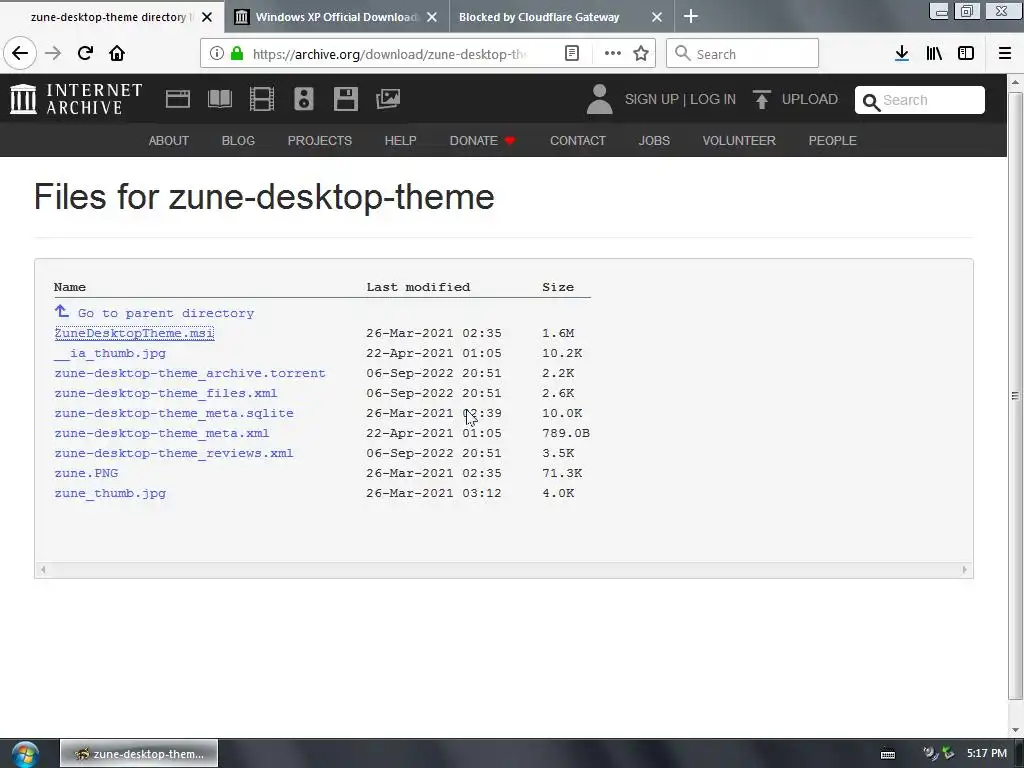Focus the Internet Archive Search field
Image resolution: width=1024 pixels, height=768 pixels.
920,100
